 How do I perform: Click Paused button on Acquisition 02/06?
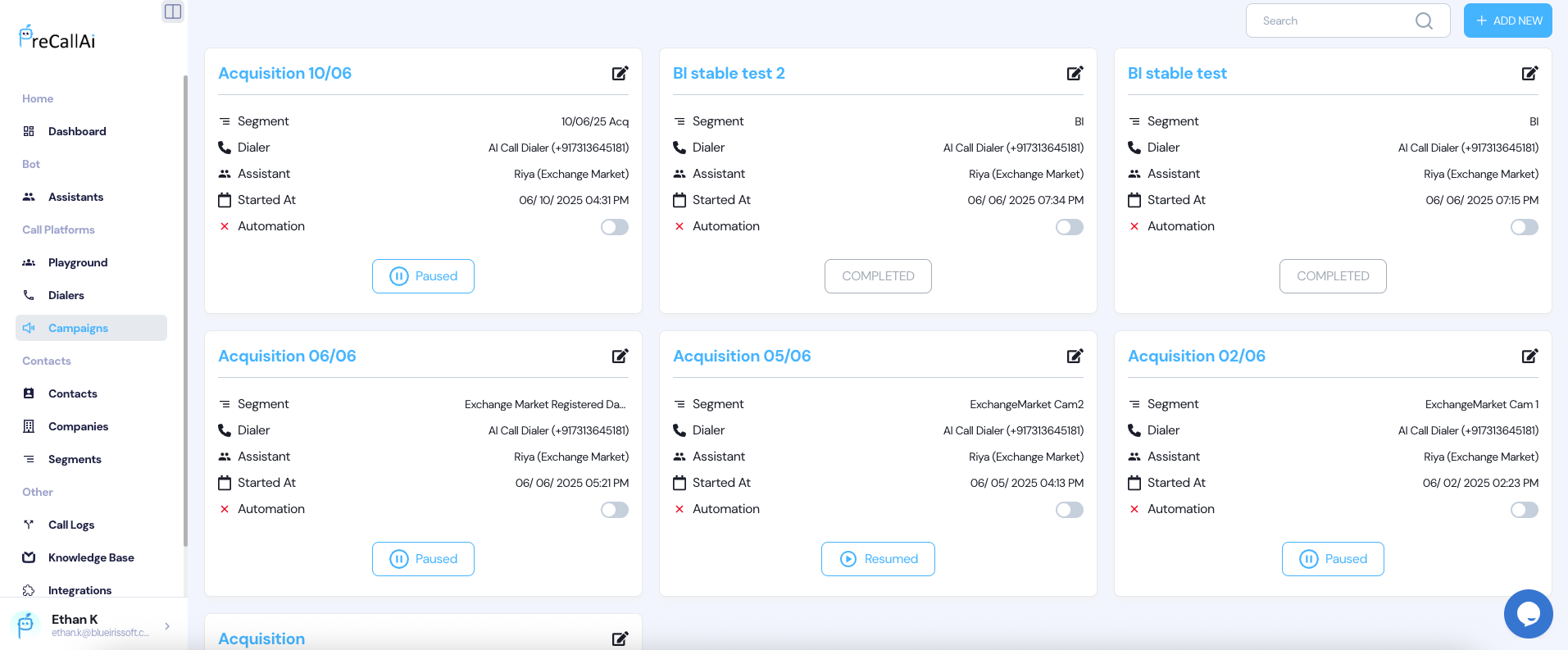click(x=1333, y=559)
